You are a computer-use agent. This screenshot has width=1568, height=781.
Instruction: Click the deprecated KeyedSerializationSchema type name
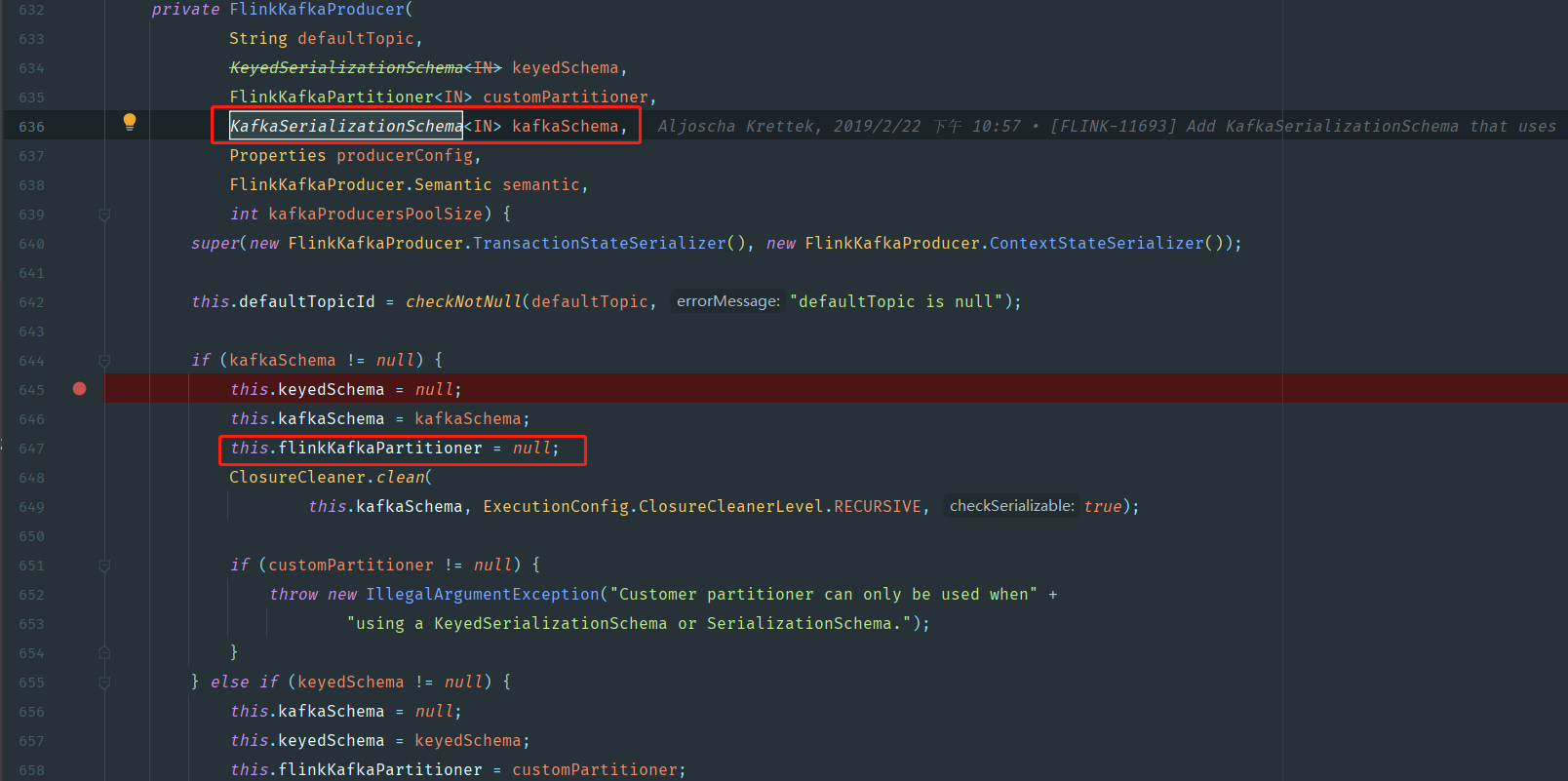[346, 68]
